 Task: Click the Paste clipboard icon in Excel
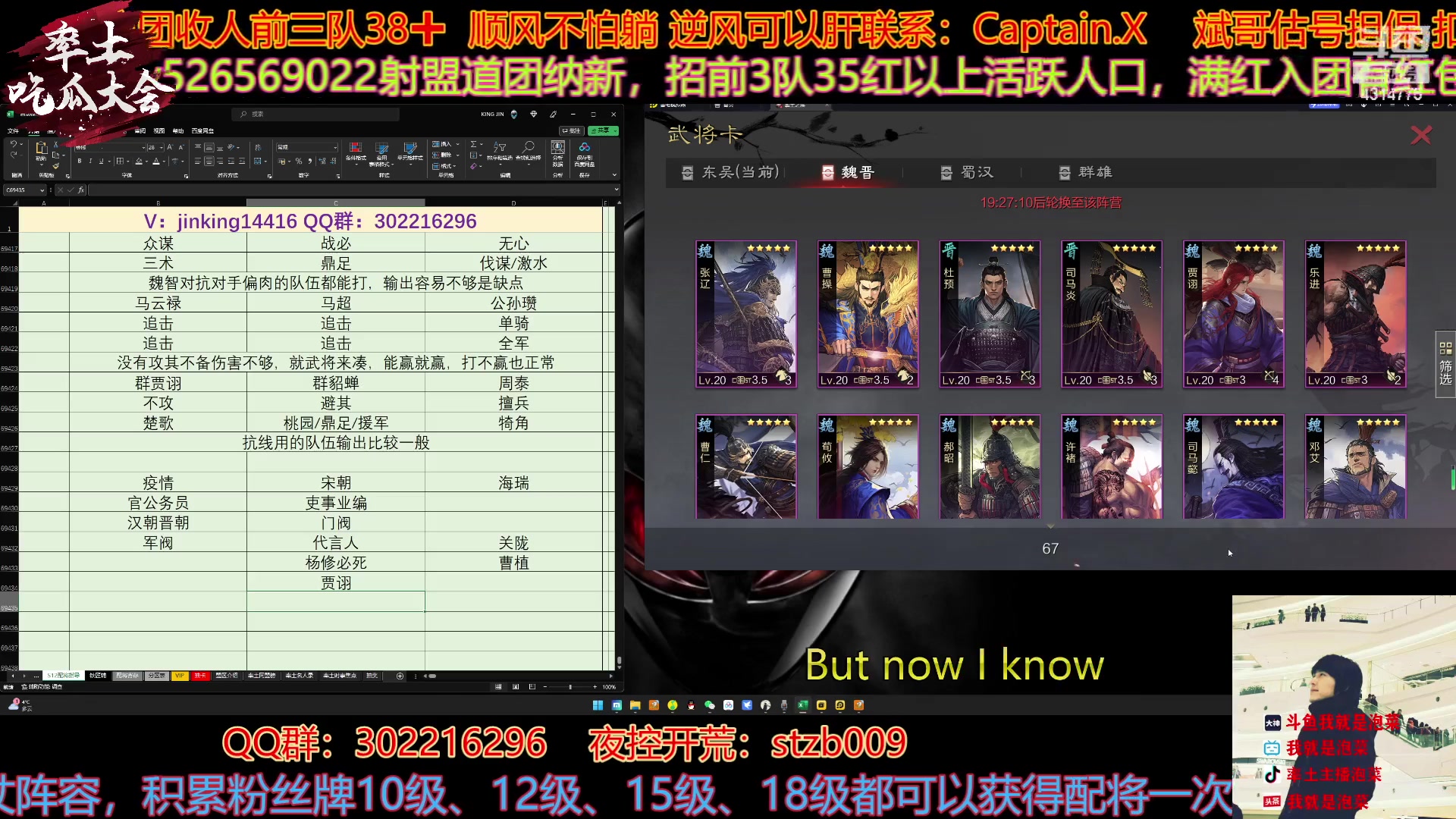pyautogui.click(x=41, y=147)
